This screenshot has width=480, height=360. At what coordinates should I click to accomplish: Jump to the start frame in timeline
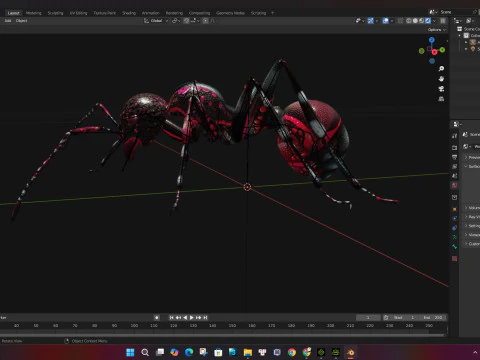point(171,318)
